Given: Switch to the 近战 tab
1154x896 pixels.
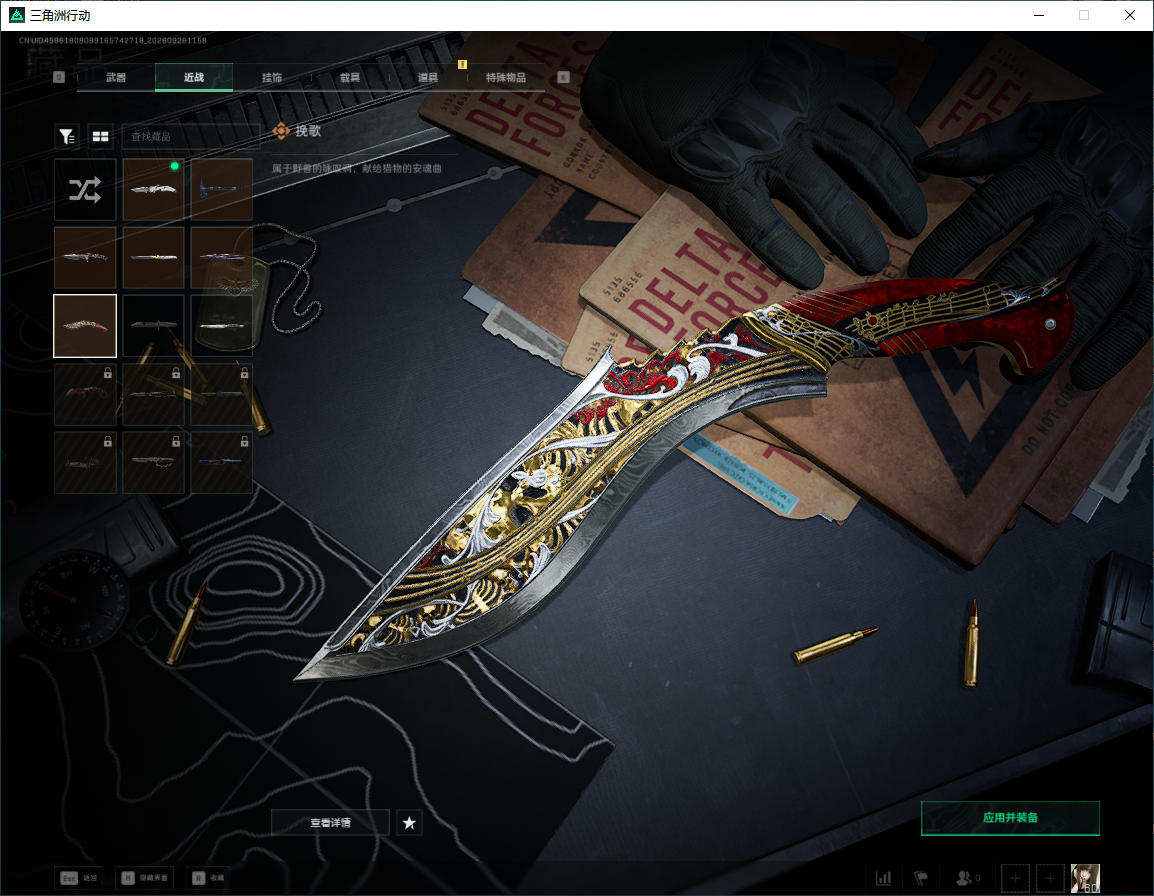Looking at the screenshot, I should point(194,77).
